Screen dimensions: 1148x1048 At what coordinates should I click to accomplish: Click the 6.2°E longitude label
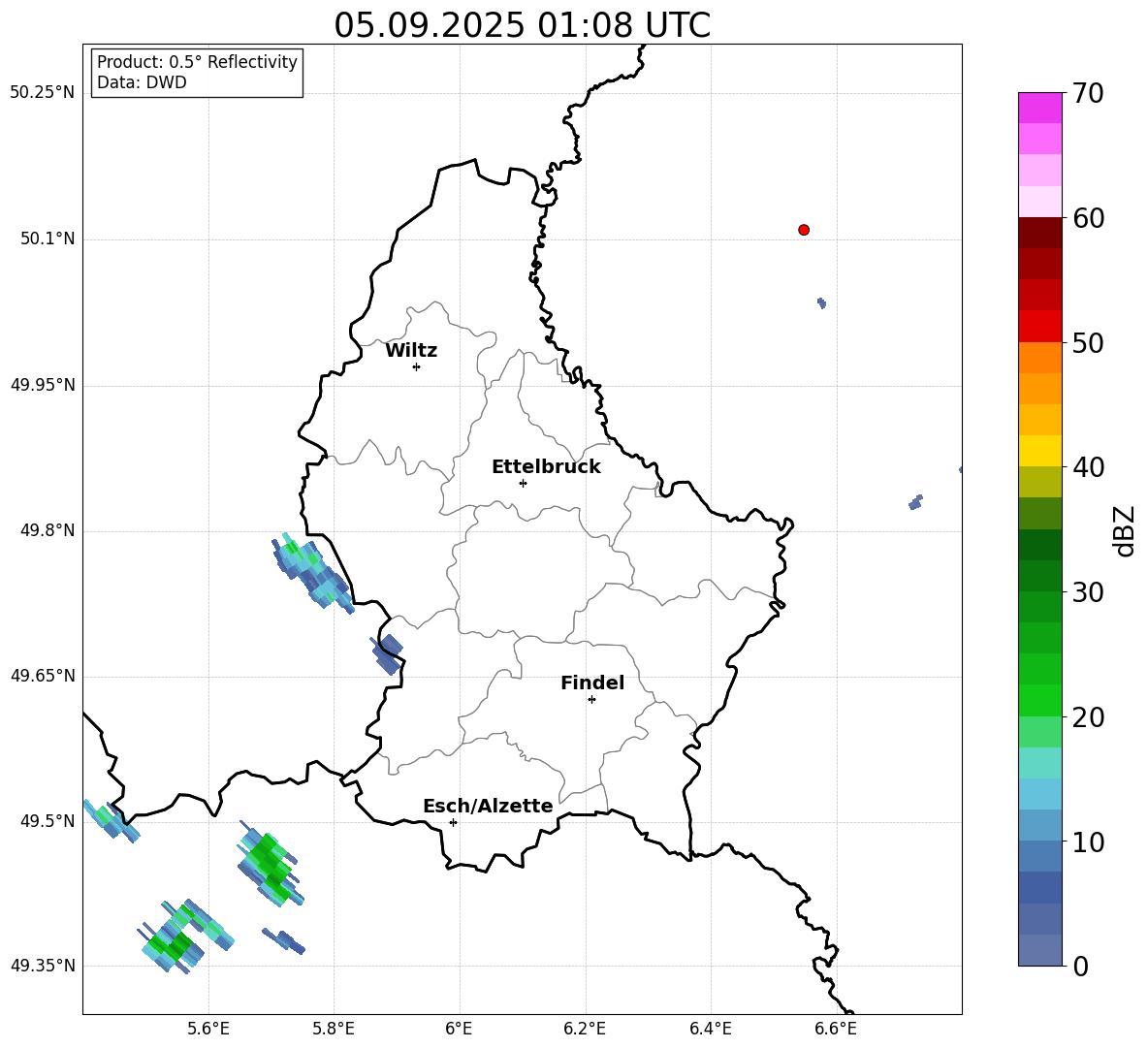585,1030
